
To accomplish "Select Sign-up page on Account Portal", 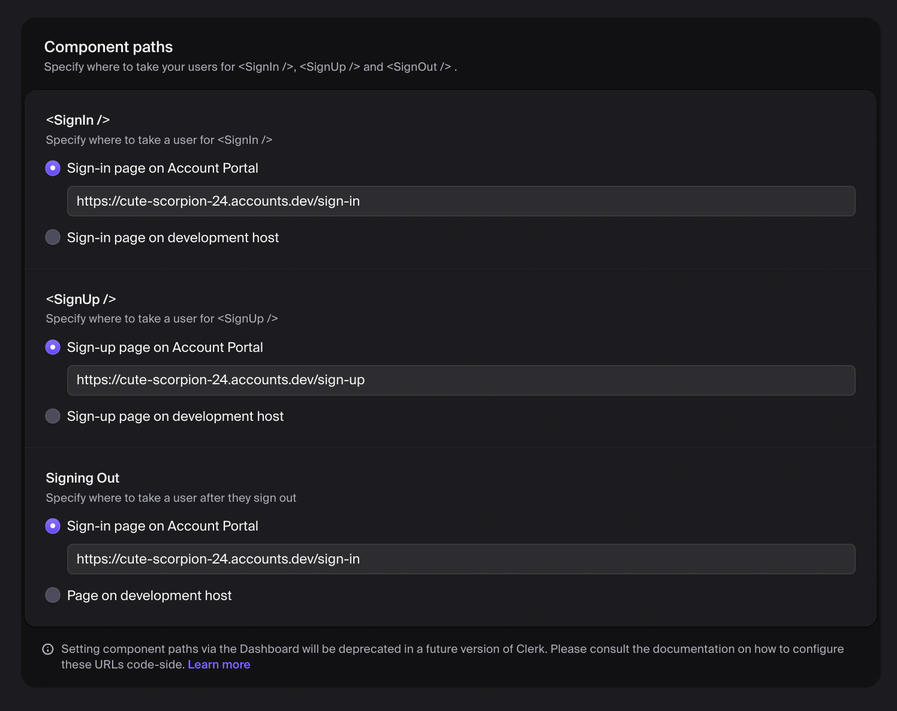I will coord(52,346).
